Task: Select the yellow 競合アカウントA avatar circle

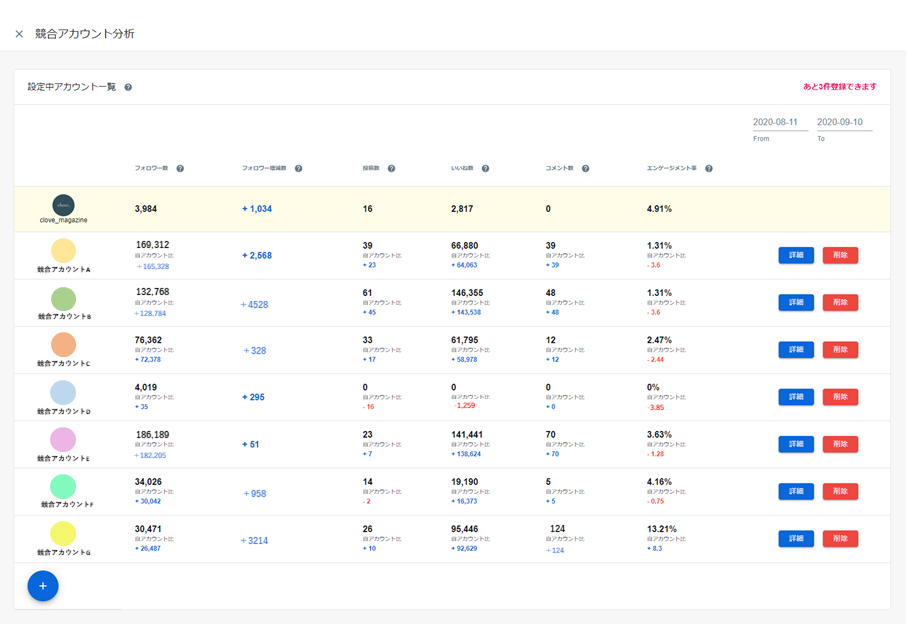Action: (63, 251)
